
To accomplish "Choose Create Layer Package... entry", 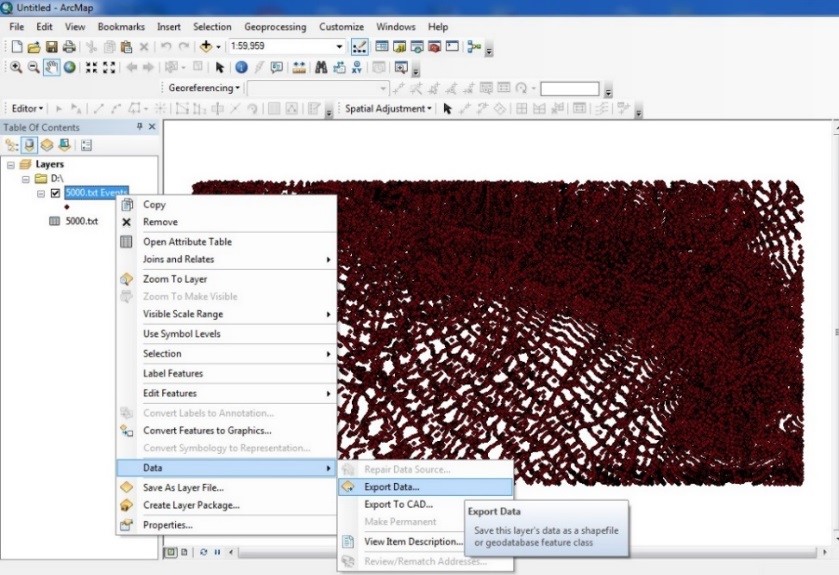I will click(226, 505).
